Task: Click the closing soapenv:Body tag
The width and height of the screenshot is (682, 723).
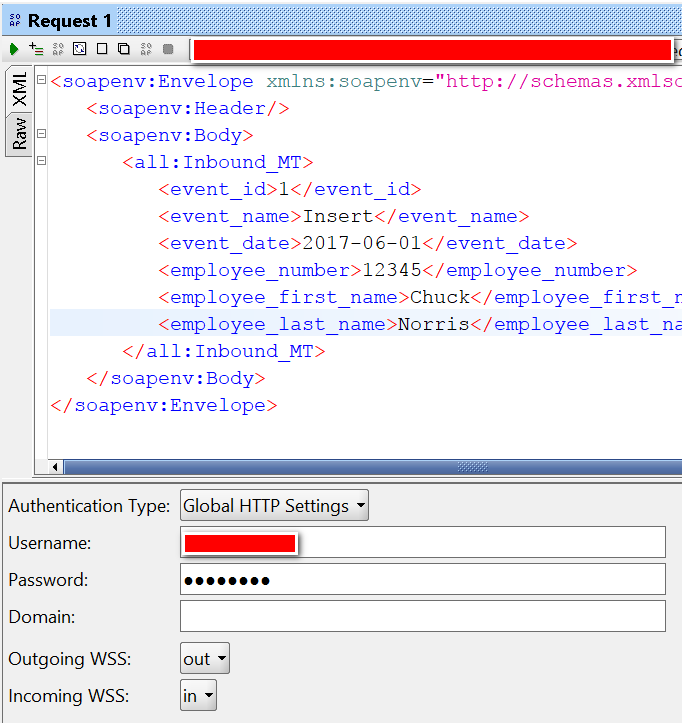Action: point(176,379)
